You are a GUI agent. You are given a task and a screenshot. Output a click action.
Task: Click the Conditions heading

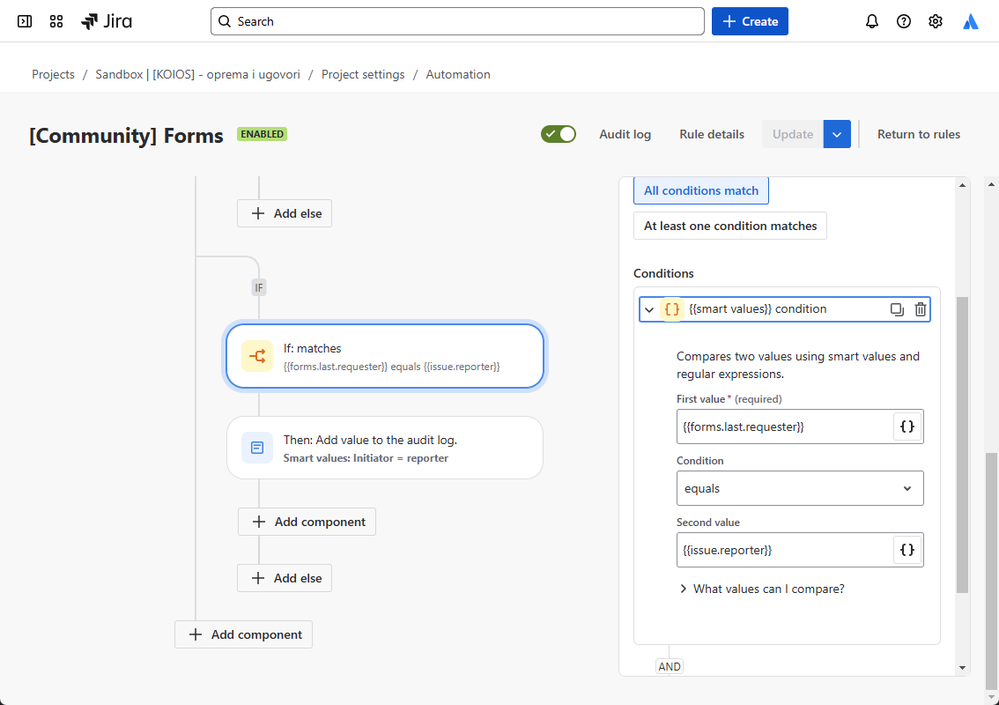(x=663, y=273)
